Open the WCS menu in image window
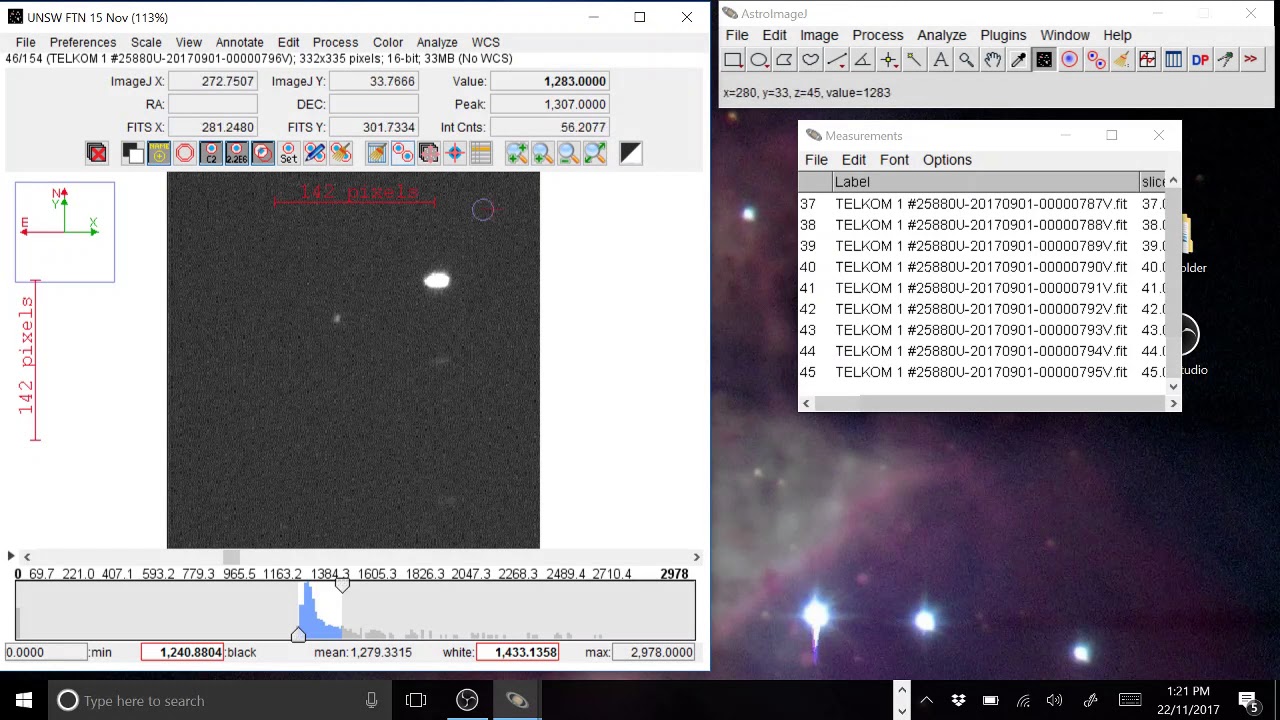Screen dimensions: 1280x720 pos(486,42)
